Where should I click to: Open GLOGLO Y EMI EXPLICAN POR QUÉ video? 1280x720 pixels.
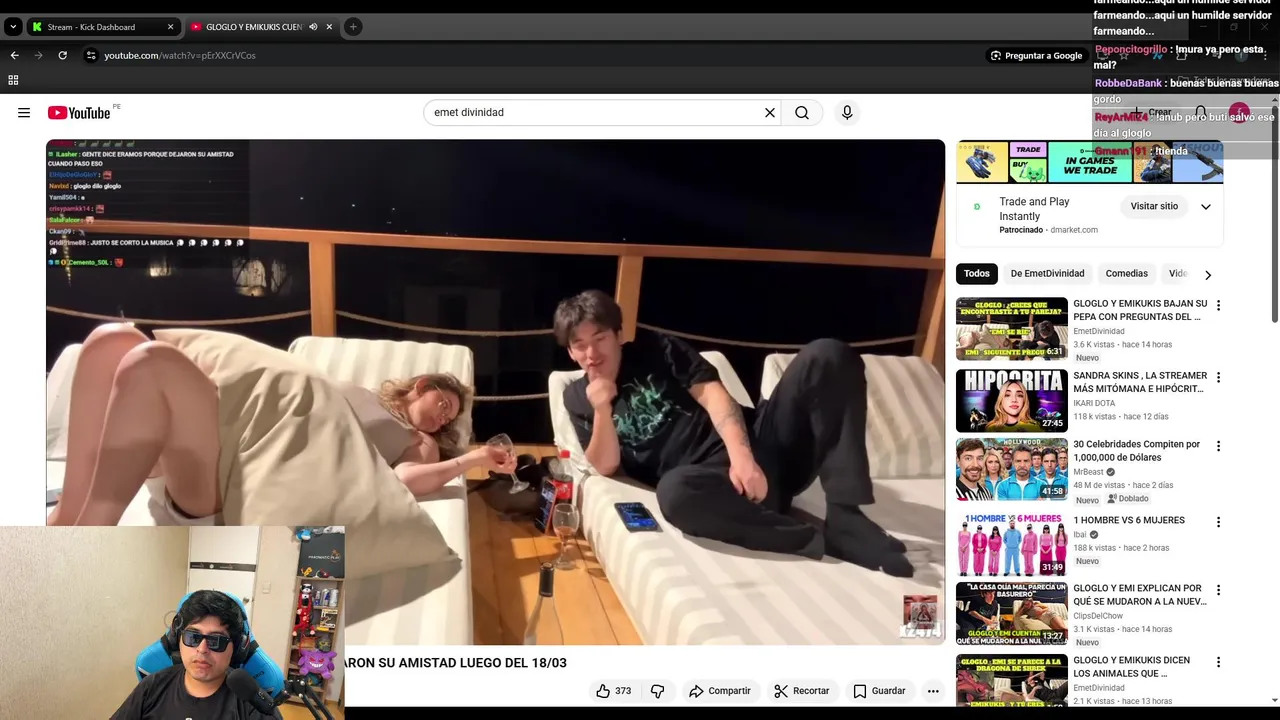1140,595
